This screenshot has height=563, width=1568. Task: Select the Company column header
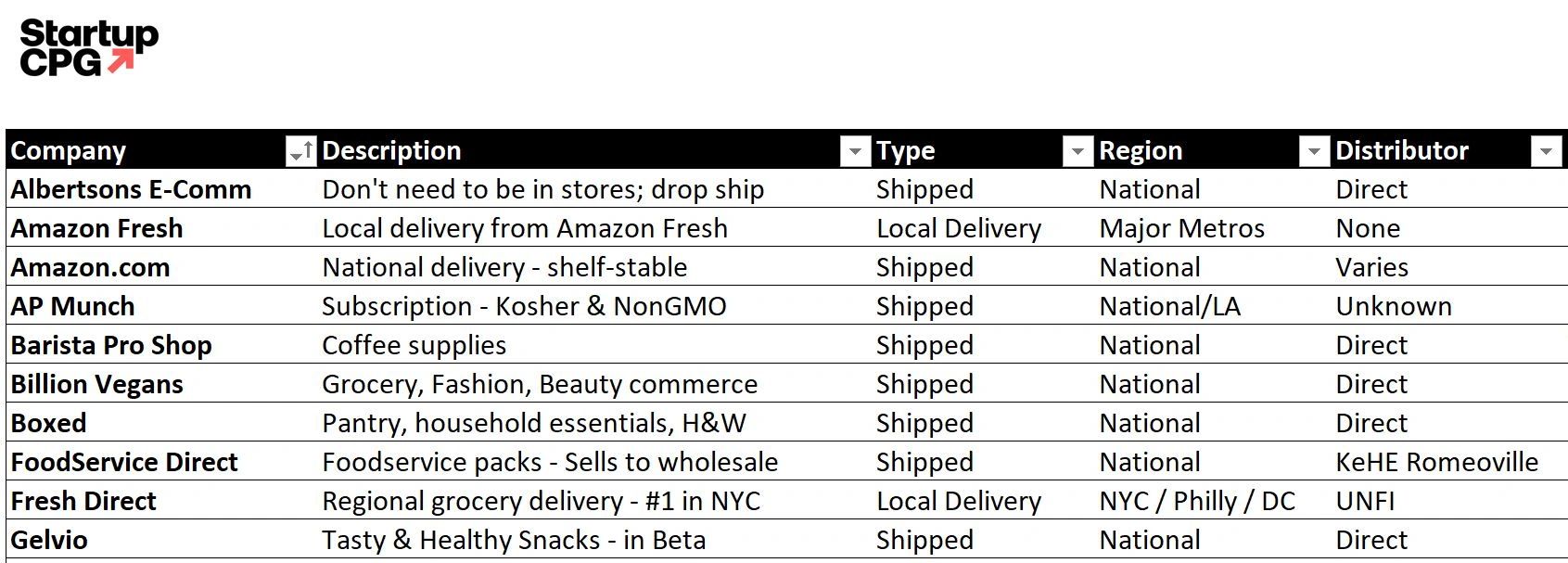(x=70, y=150)
